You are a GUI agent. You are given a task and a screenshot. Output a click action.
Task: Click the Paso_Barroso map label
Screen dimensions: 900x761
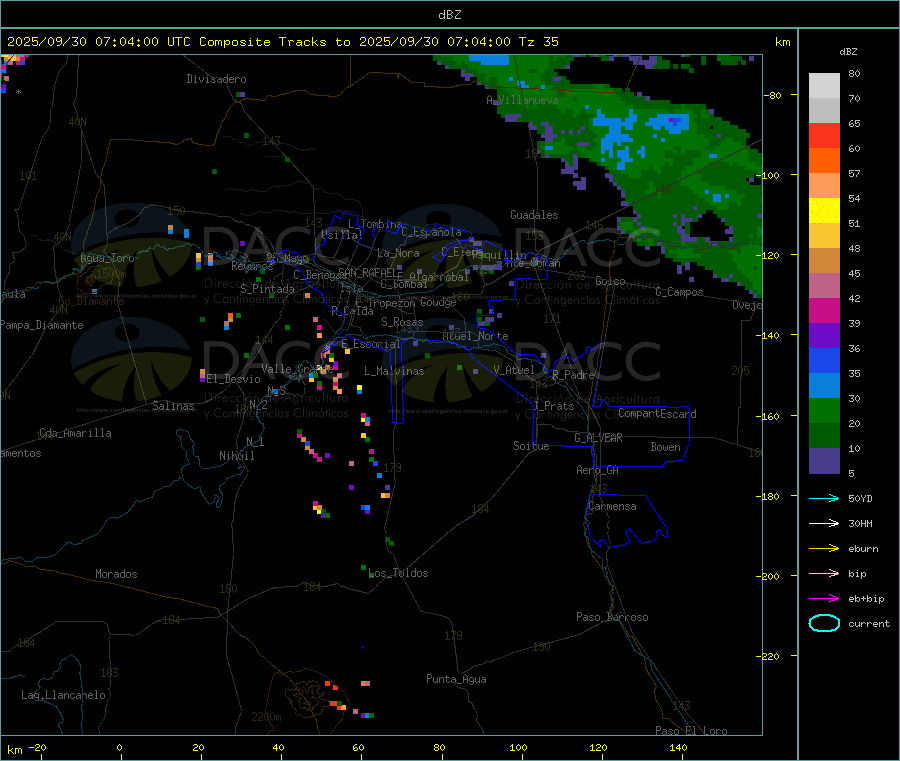612,618
